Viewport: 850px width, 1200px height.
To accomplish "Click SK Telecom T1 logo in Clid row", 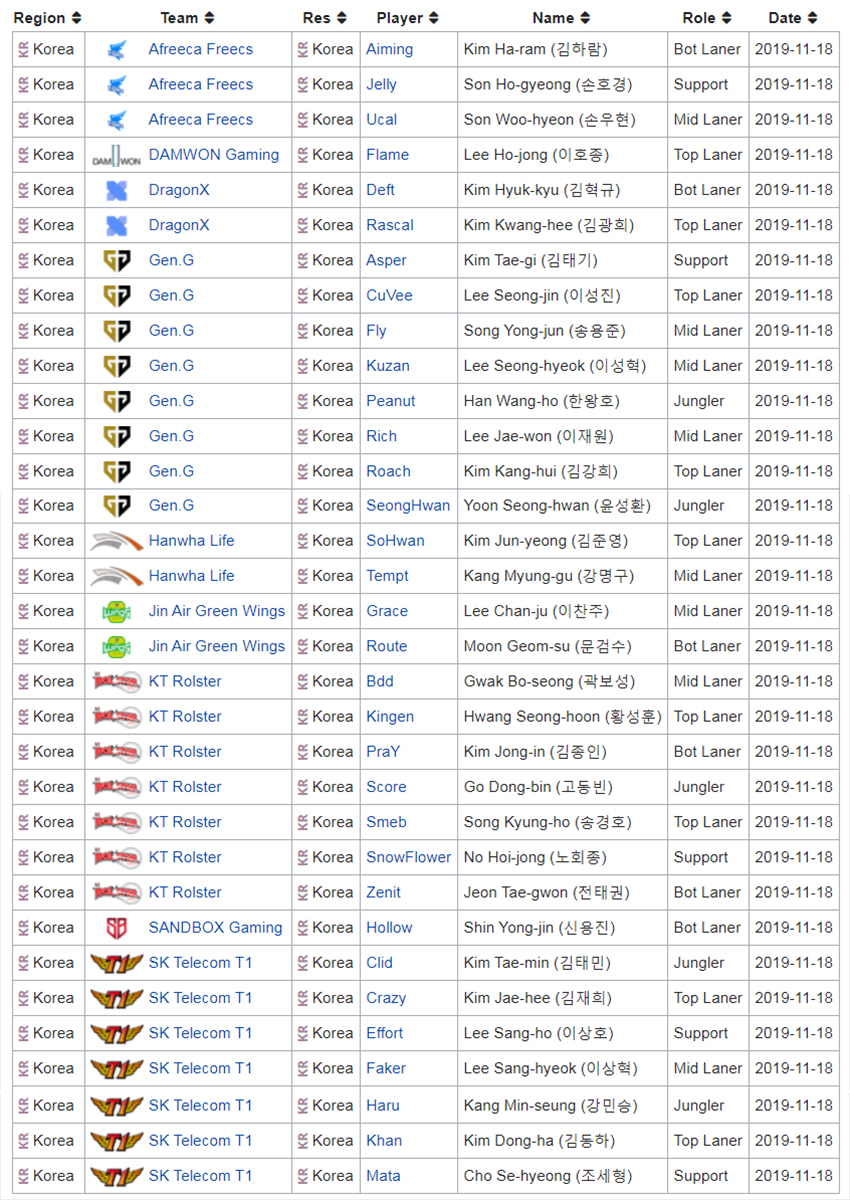I will tap(117, 963).
